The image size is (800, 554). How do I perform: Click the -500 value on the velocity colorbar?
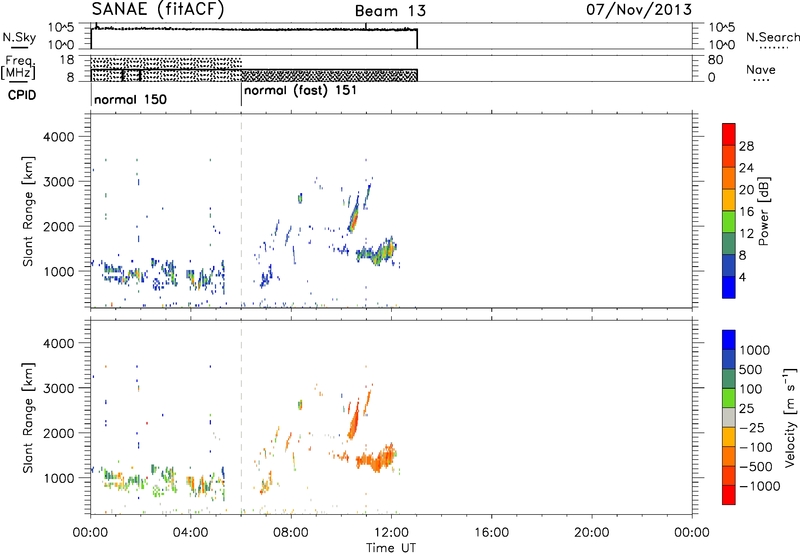click(756, 467)
